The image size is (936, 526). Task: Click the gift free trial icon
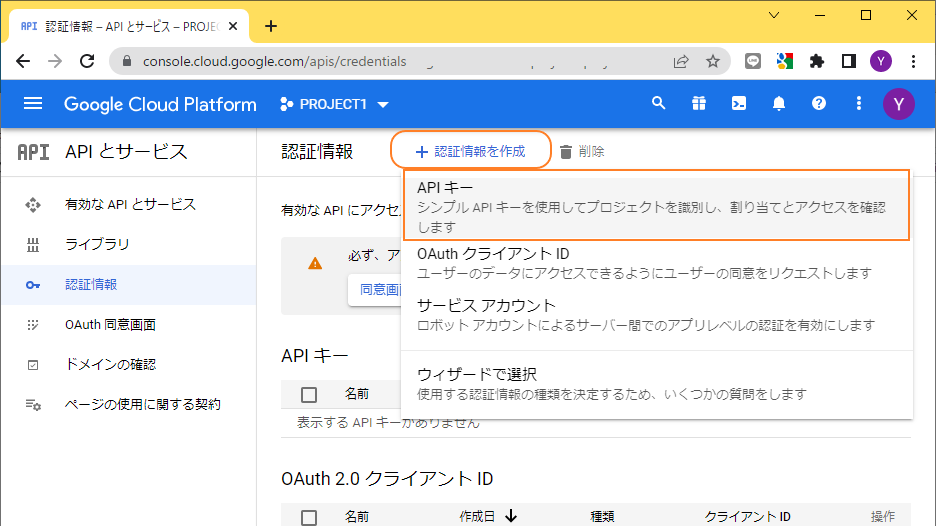698,103
